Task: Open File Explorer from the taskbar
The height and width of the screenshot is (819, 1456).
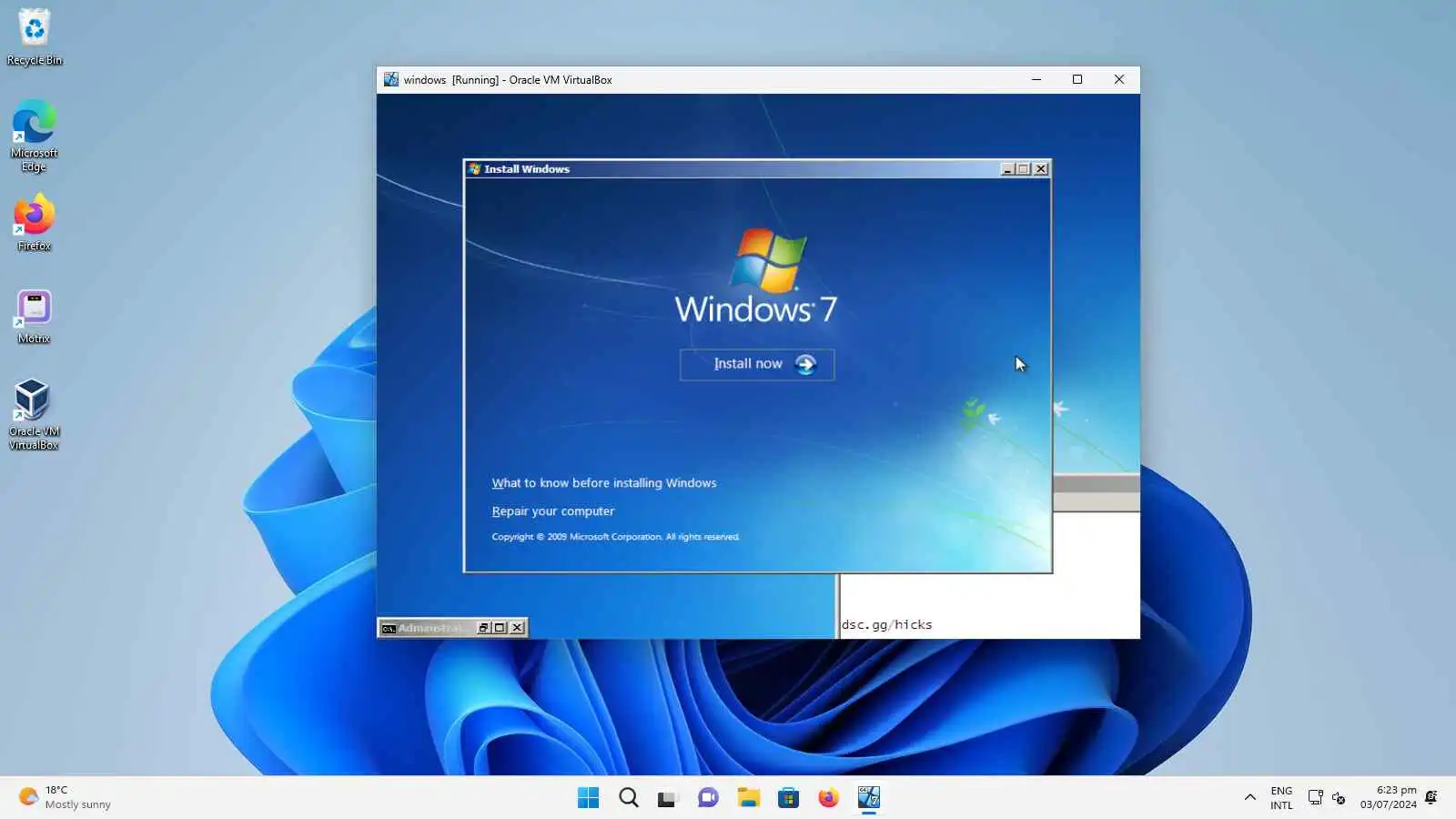Action: point(748,798)
